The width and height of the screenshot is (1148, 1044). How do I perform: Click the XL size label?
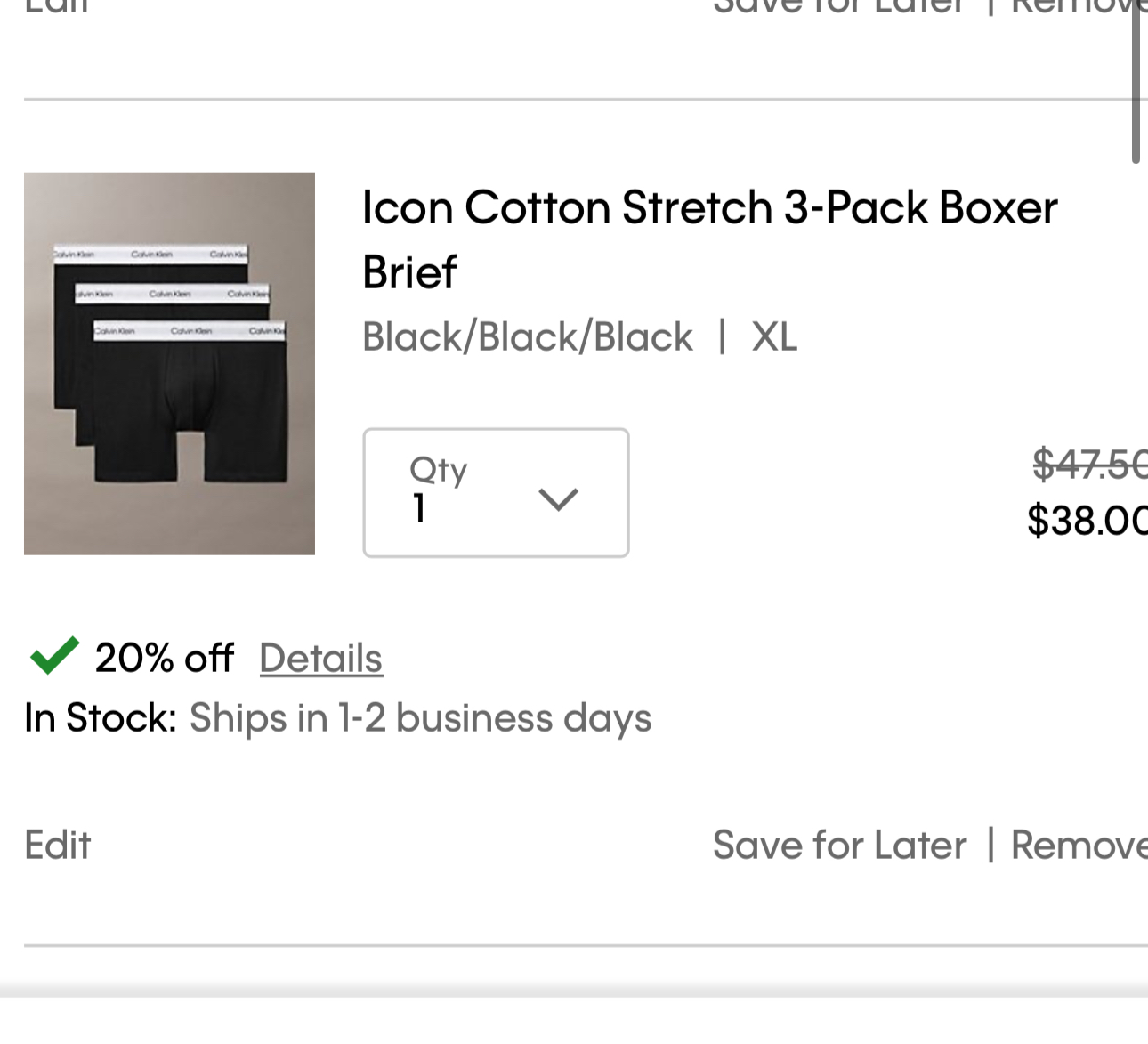point(774,337)
